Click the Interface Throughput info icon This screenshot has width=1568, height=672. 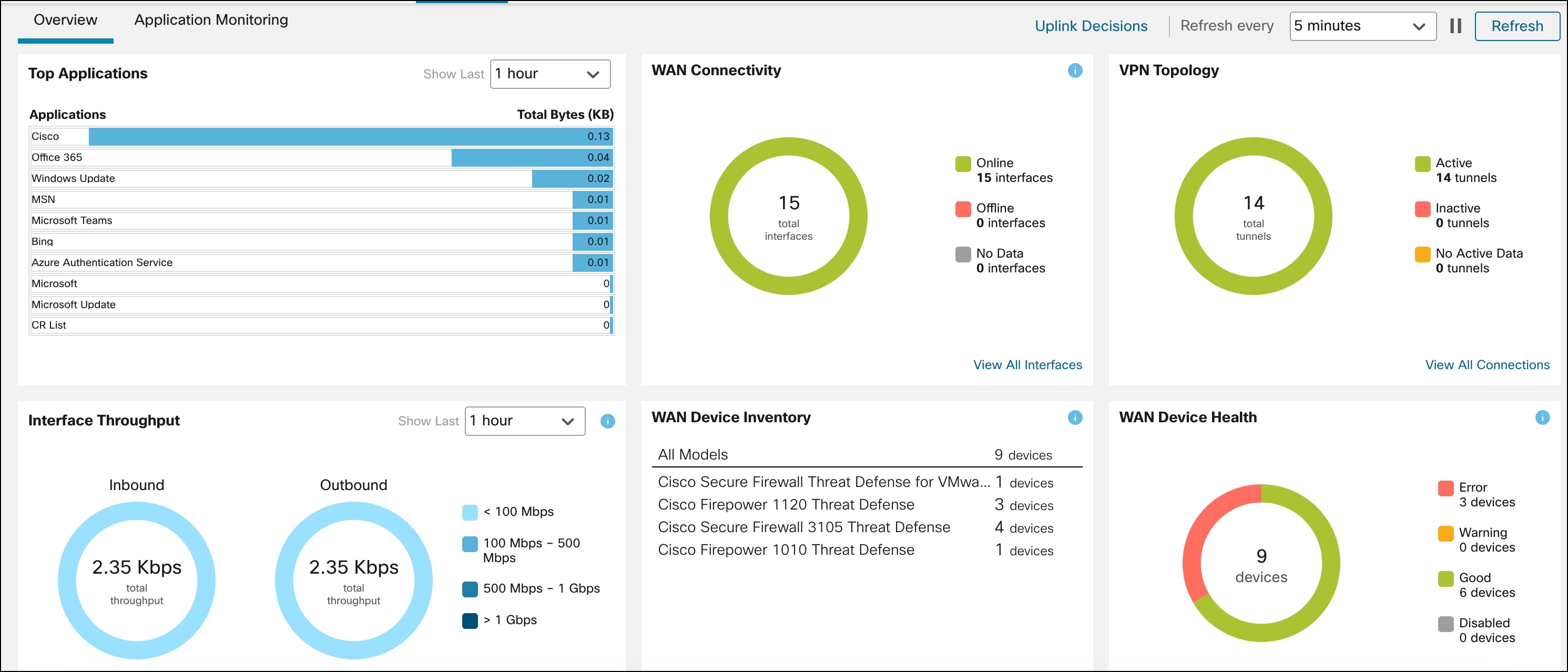point(607,421)
